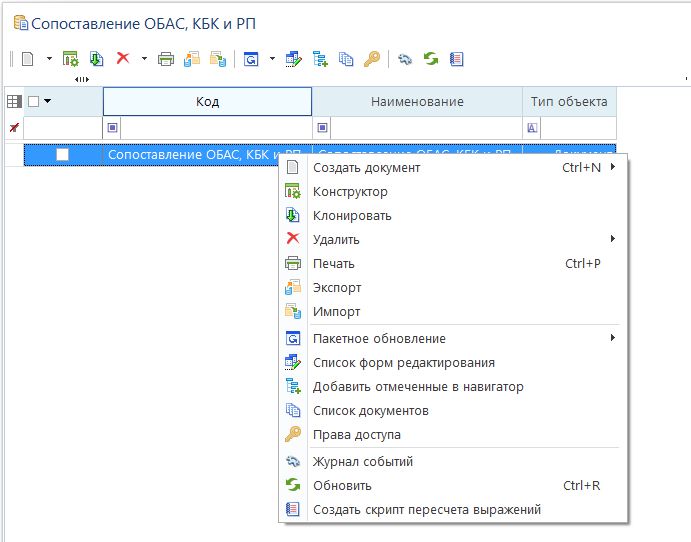Viewport: 691px width, 542px height.
Task: Click the batch update icon in the toolbar
Action: point(251,59)
